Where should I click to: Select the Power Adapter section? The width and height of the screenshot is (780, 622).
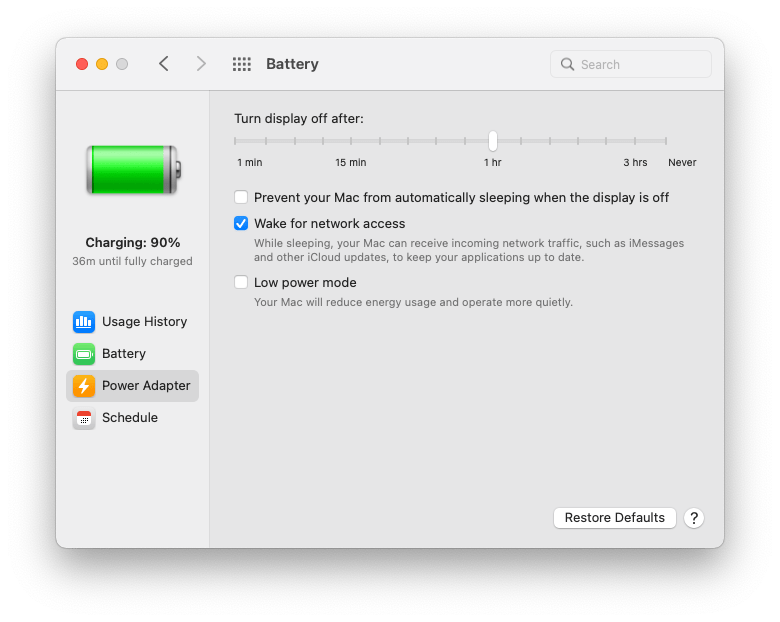pyautogui.click(x=132, y=386)
